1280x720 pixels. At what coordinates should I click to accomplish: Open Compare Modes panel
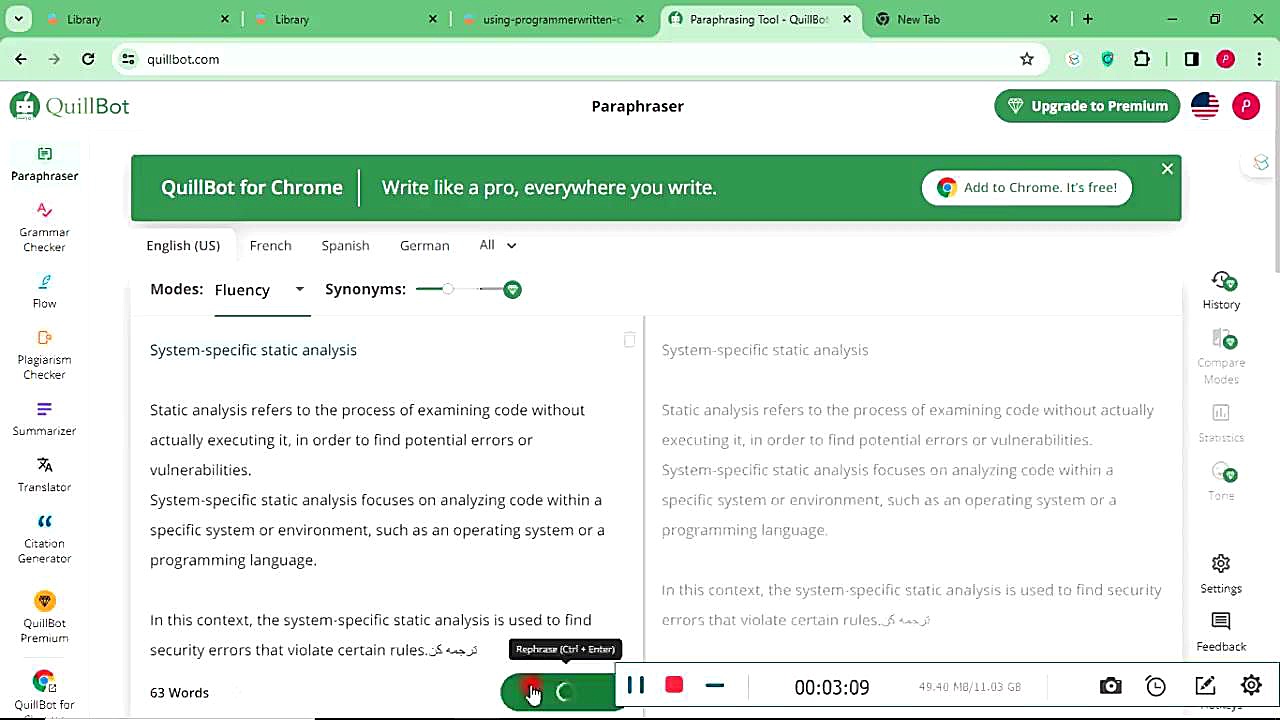(x=1221, y=357)
